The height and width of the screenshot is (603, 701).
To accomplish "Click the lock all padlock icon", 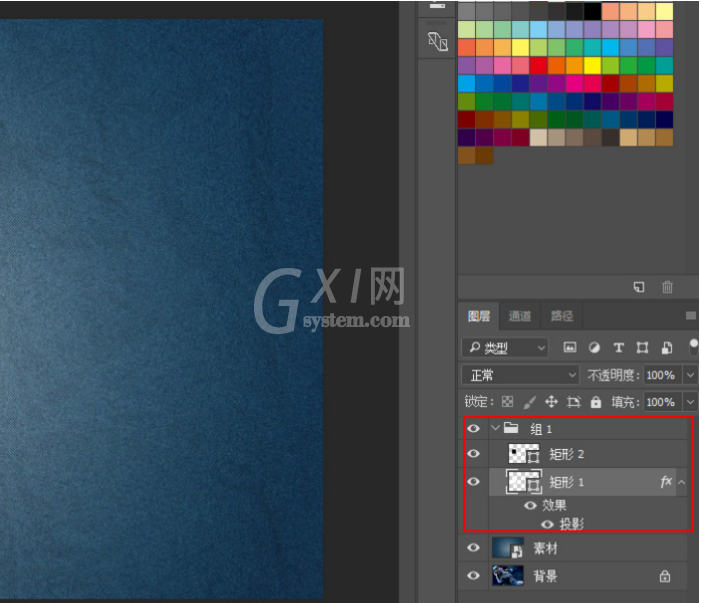I will (x=595, y=401).
